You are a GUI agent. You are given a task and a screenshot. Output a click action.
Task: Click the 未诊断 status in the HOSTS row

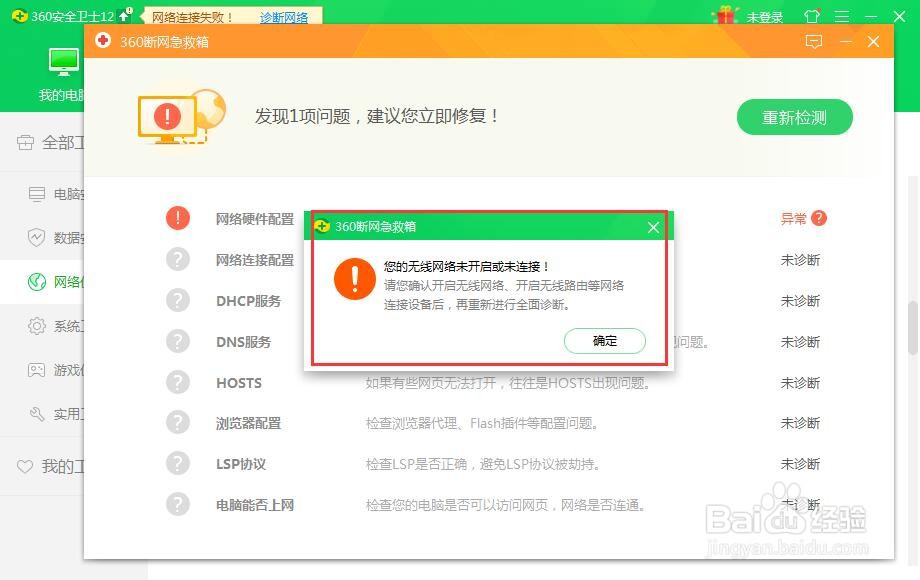click(x=800, y=383)
